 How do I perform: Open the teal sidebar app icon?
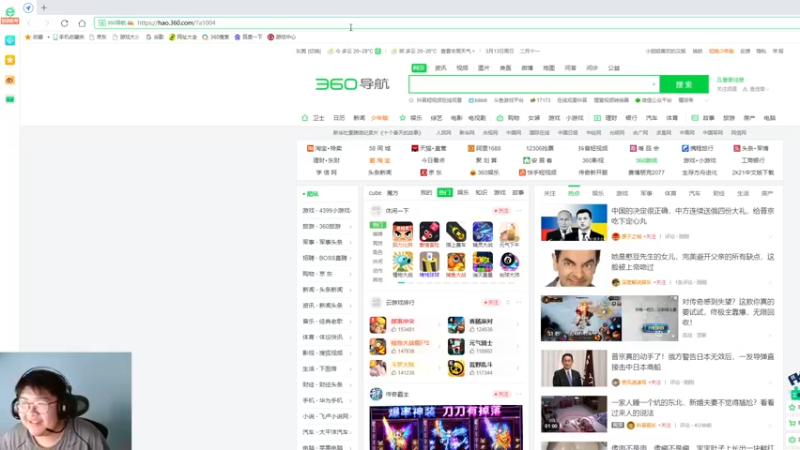(10, 40)
